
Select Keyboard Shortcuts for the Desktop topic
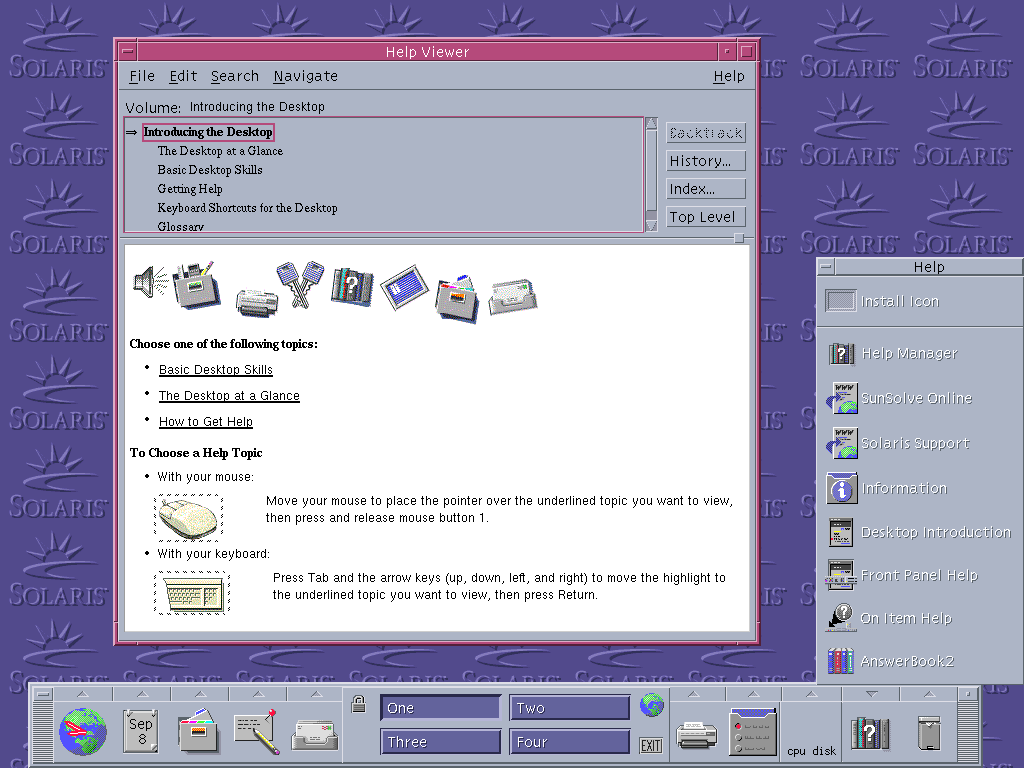click(x=247, y=208)
